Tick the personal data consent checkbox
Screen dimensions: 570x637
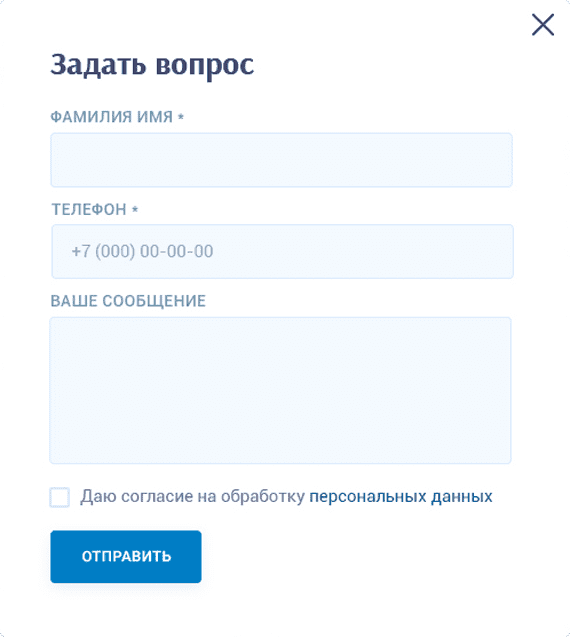point(60,497)
